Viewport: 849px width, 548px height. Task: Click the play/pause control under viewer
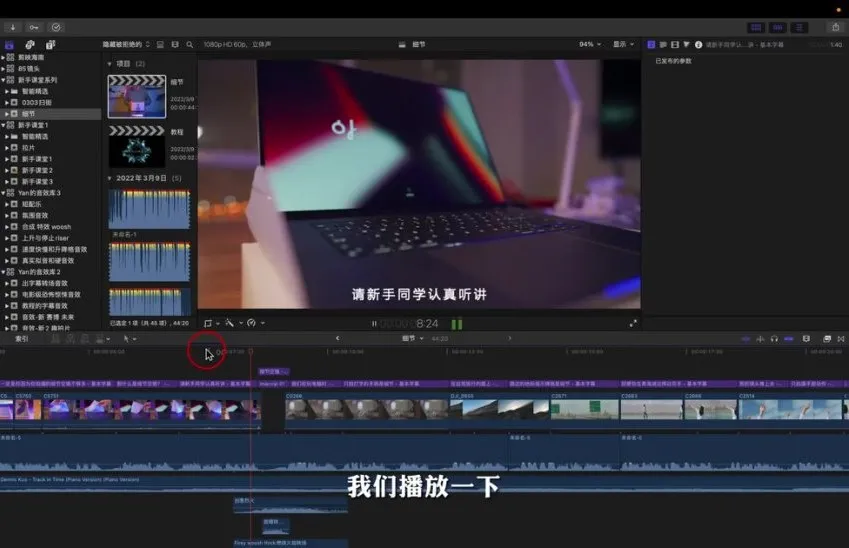[374, 324]
